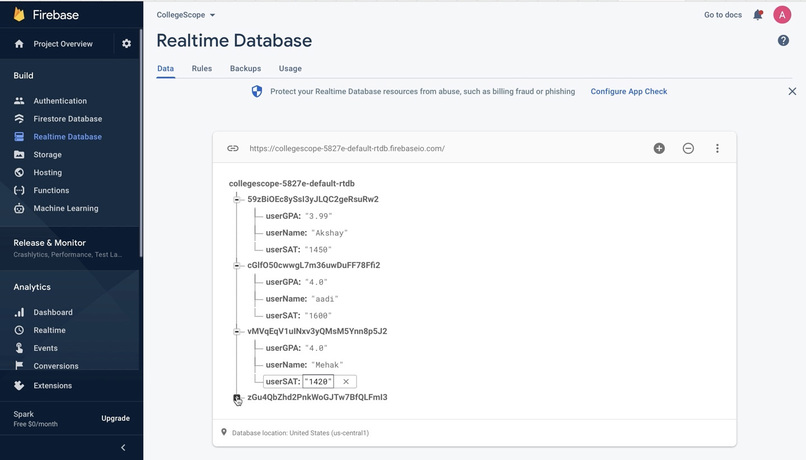The height and width of the screenshot is (460, 806).
Task: Collapse the sidebar with chevron
Action: click(123, 448)
